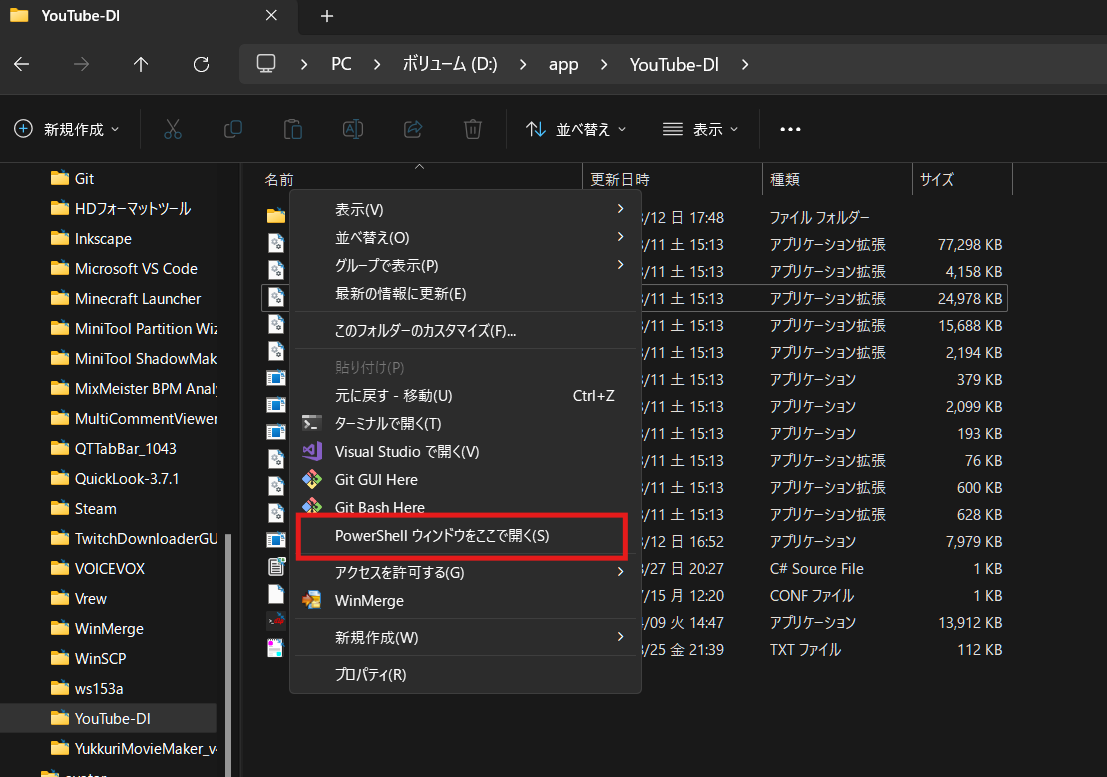Screen dimensions: 1107x777
Task: Click the Share icon in toolbar
Action: pyautogui.click(x=413, y=129)
